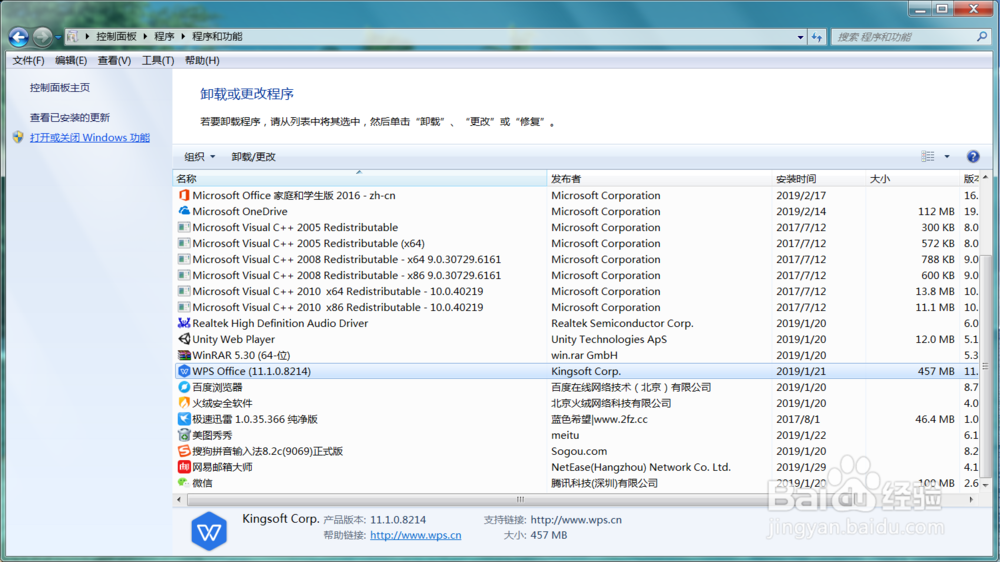Click the Microsoft Office 2016 program icon
Viewport: 1000px width, 562px height.
pyautogui.click(x=184, y=195)
